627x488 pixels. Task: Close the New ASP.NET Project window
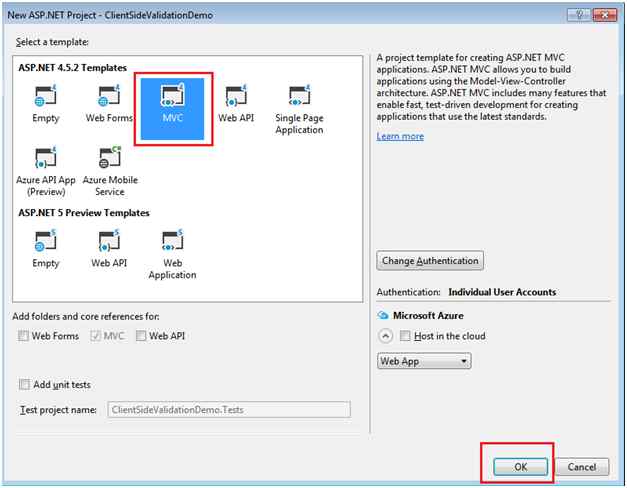[x=605, y=15]
